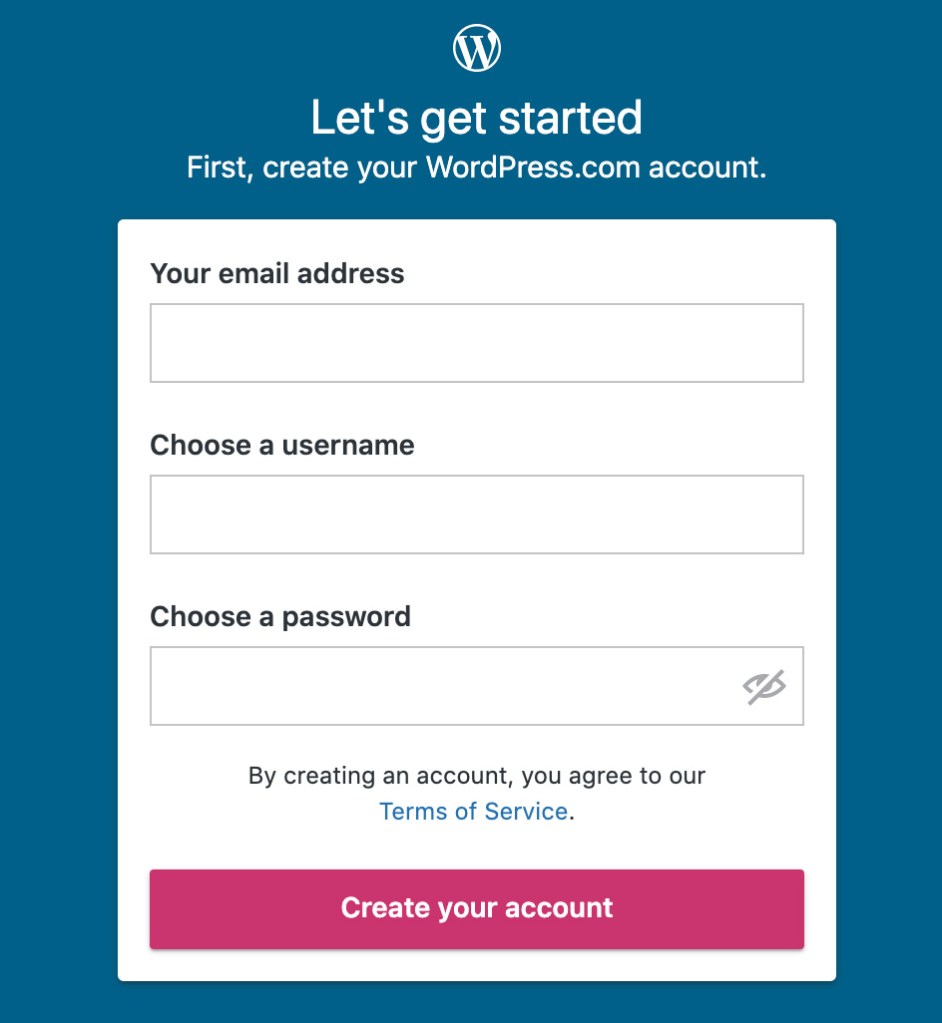Select the hidden-password eye icon inside the password box

(763, 685)
